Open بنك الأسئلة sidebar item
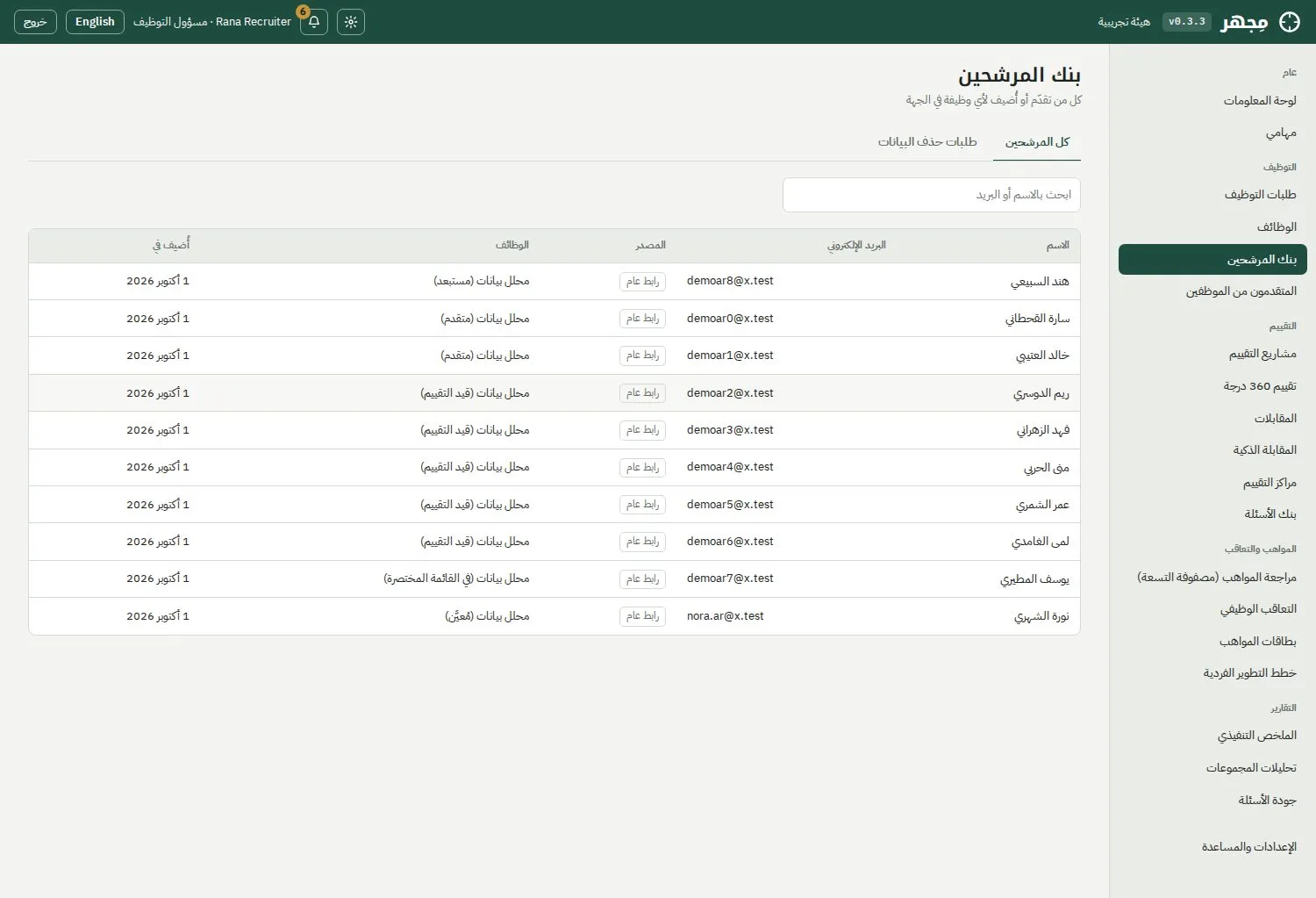This screenshot has width=1316, height=898. coord(1212,514)
